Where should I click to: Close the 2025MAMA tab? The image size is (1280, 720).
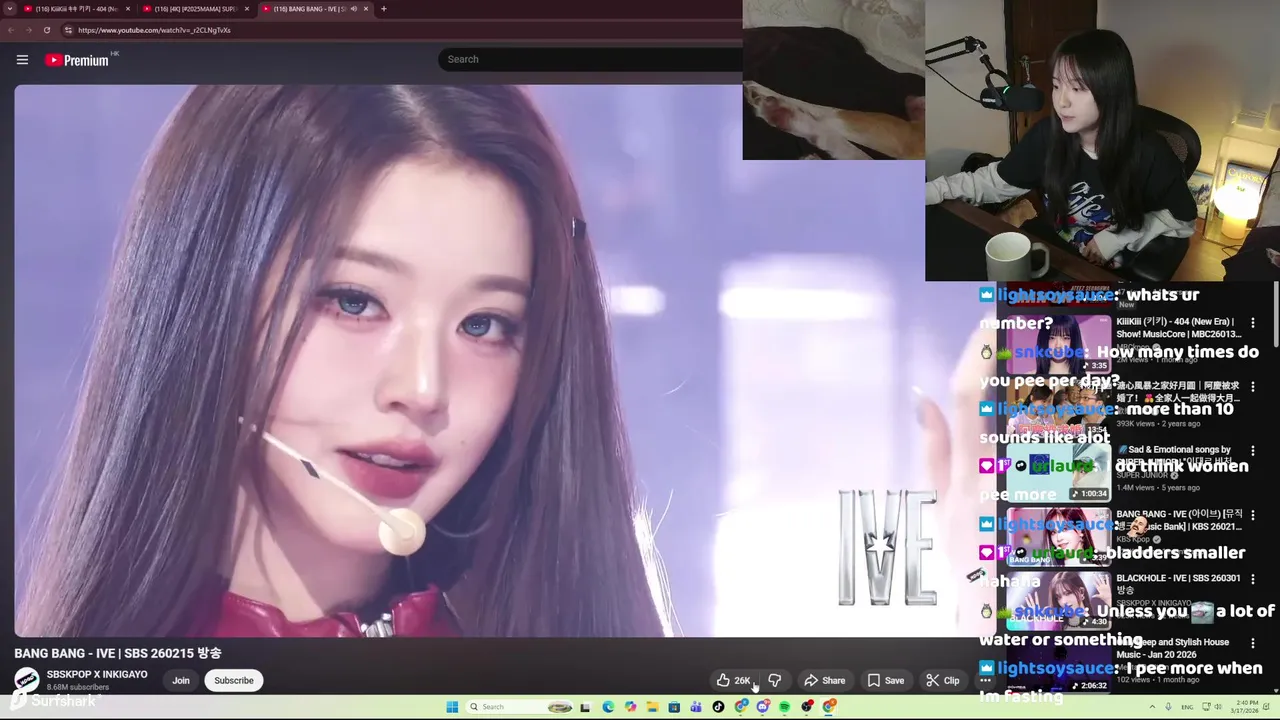(247, 9)
